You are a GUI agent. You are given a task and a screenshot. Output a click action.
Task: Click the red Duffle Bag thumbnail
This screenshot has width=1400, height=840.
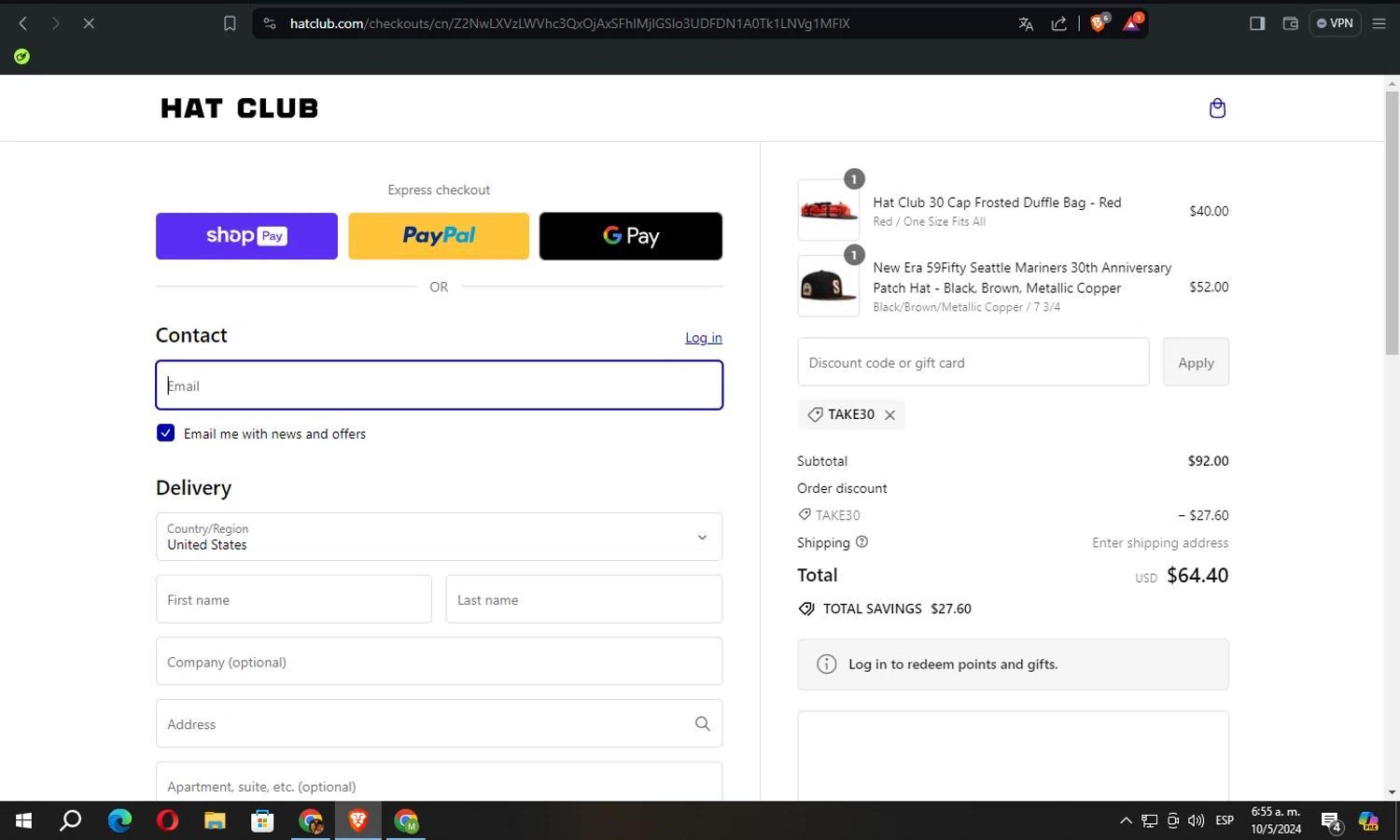(829, 211)
